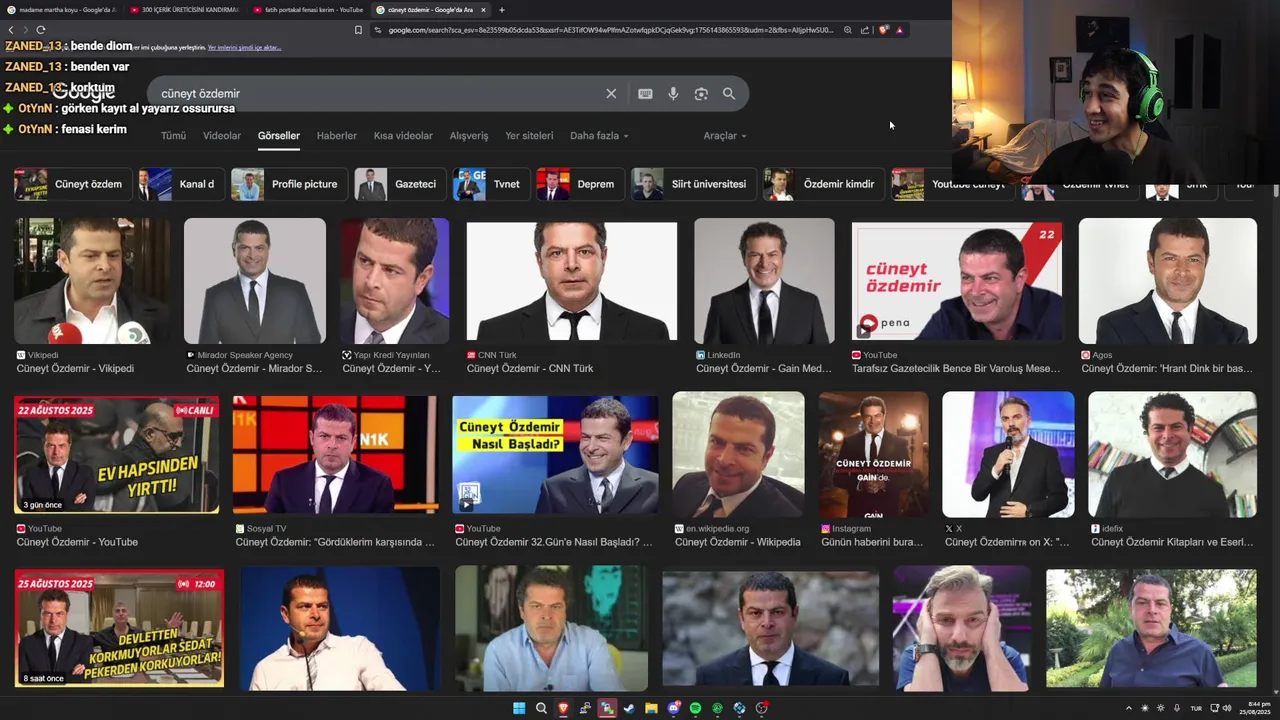Open Windows taskbar search
This screenshot has height=720, width=1280.
coord(541,708)
